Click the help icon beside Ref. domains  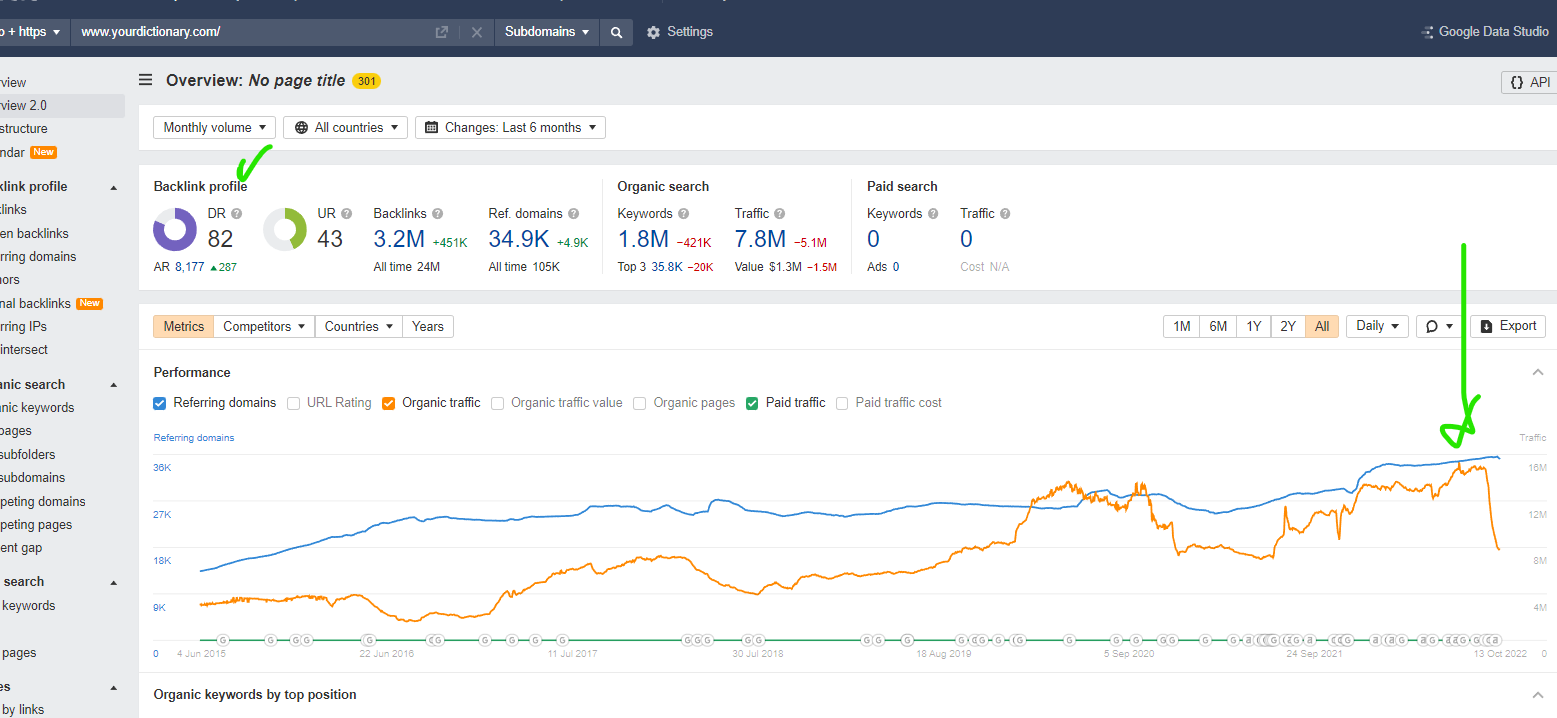(573, 213)
